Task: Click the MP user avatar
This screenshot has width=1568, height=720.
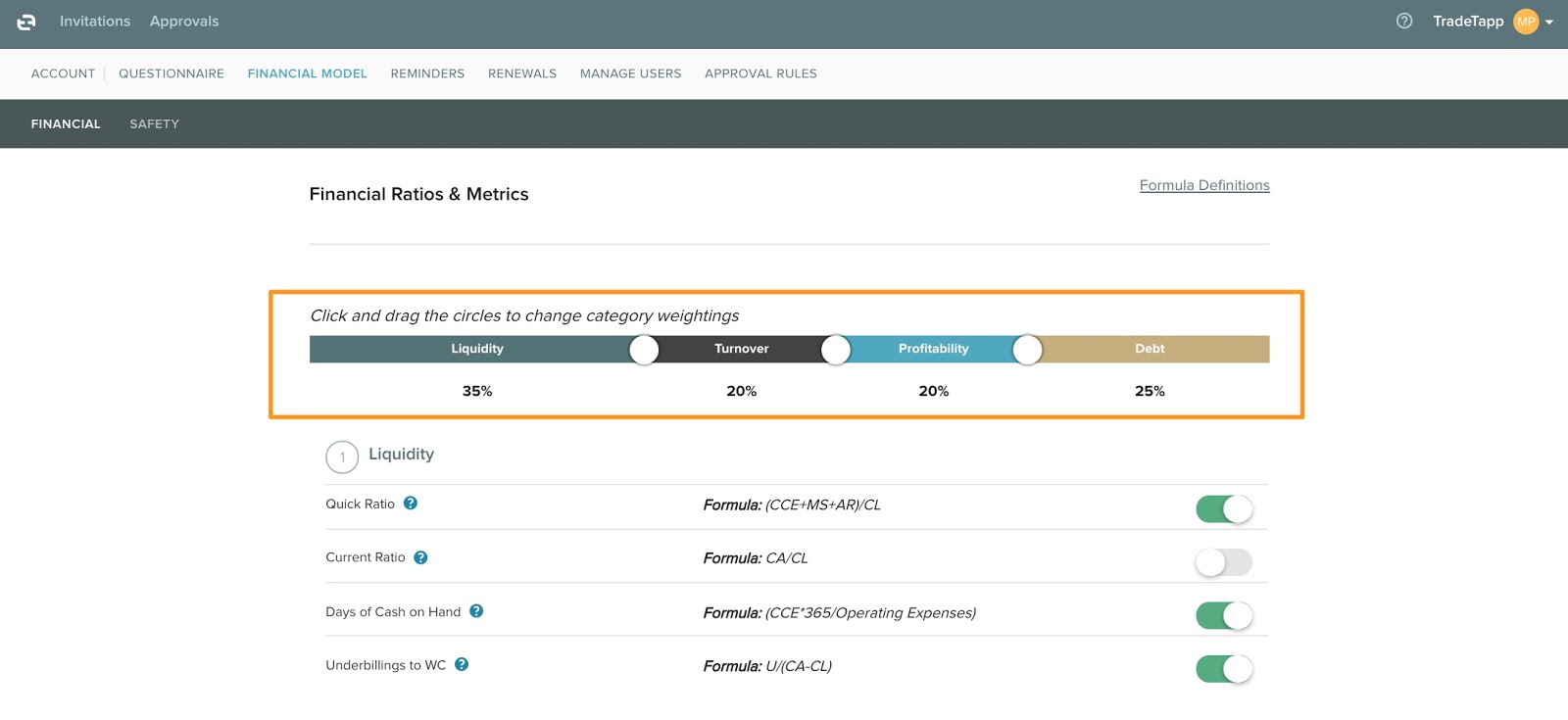Action: click(x=1526, y=22)
